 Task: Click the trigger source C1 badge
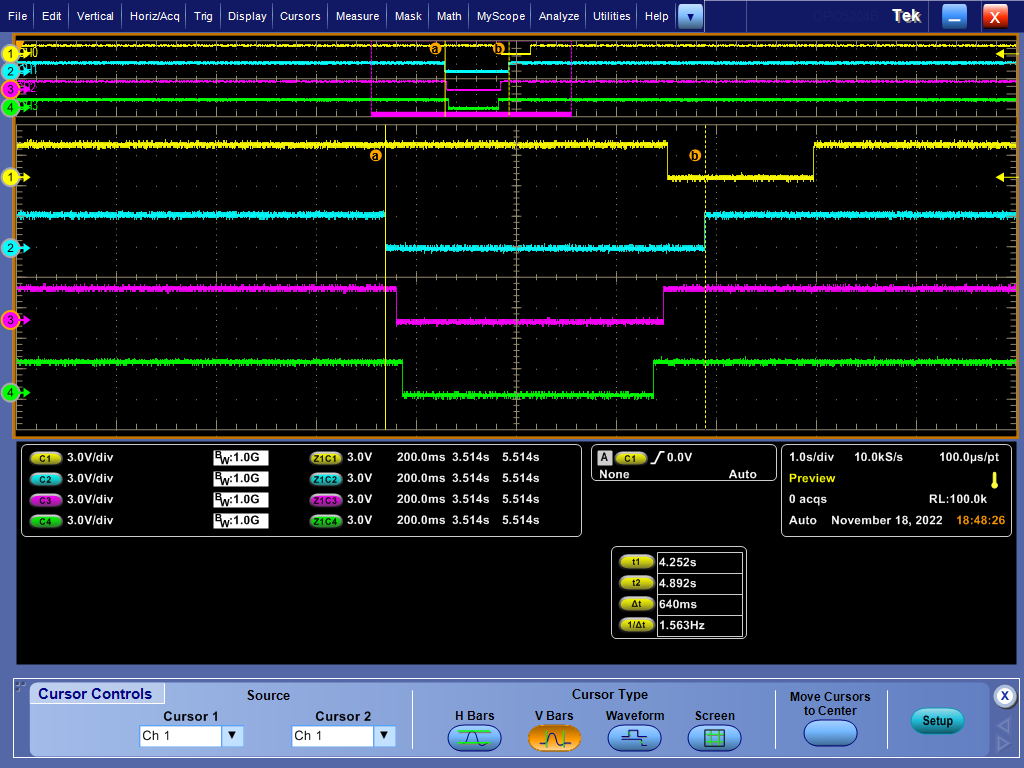(x=630, y=458)
